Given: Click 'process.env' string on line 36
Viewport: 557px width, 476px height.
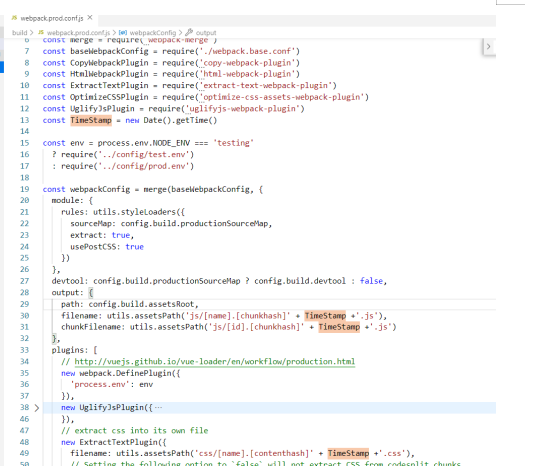Looking at the screenshot, I should pyautogui.click(x=100, y=384).
